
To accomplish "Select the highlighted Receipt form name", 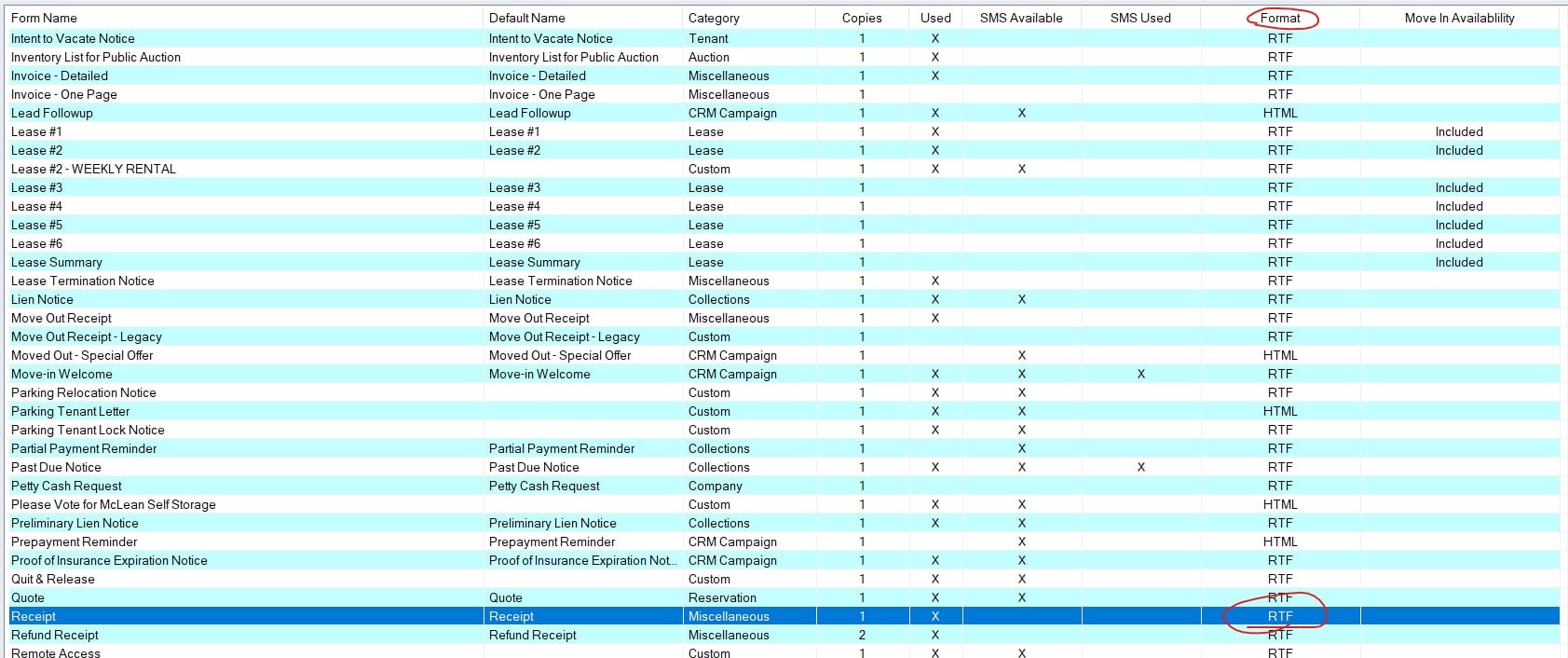I will coord(34,616).
